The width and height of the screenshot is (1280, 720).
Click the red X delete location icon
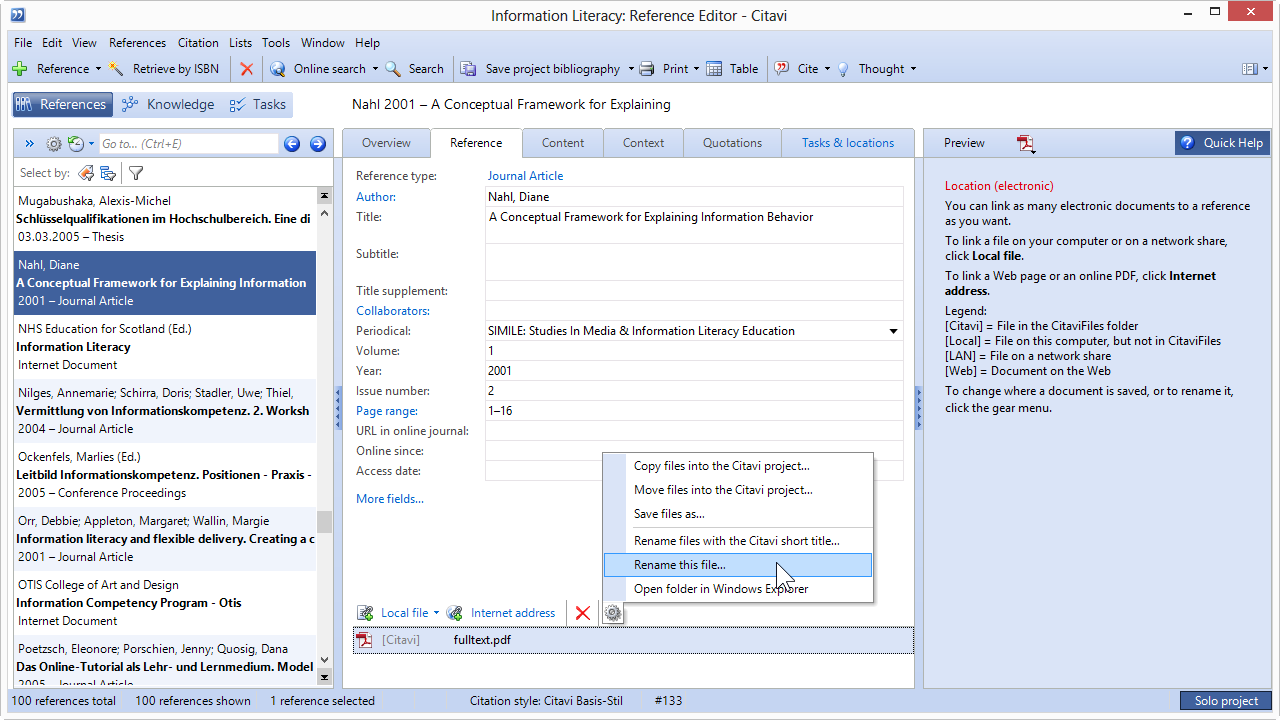point(582,613)
